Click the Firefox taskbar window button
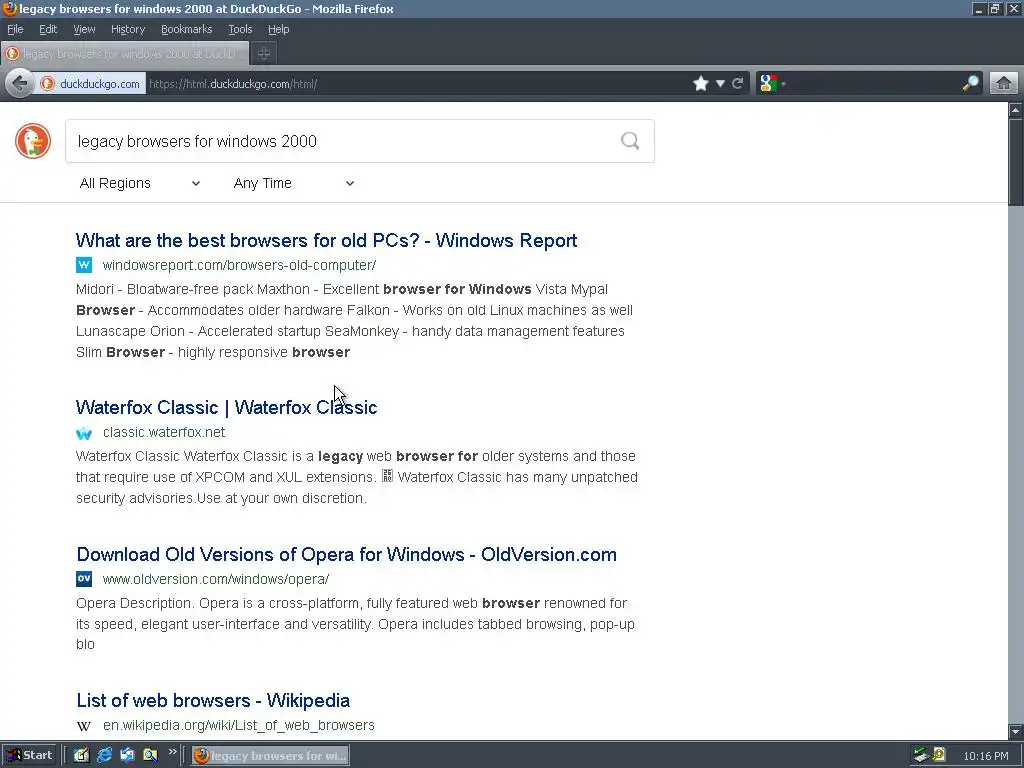The height and width of the screenshot is (768, 1024). click(x=270, y=756)
